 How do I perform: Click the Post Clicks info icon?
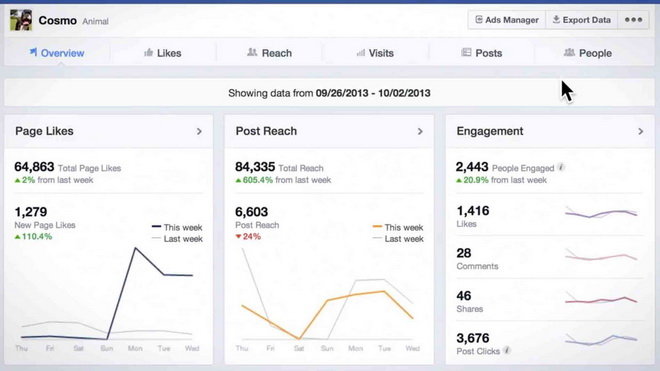507,350
